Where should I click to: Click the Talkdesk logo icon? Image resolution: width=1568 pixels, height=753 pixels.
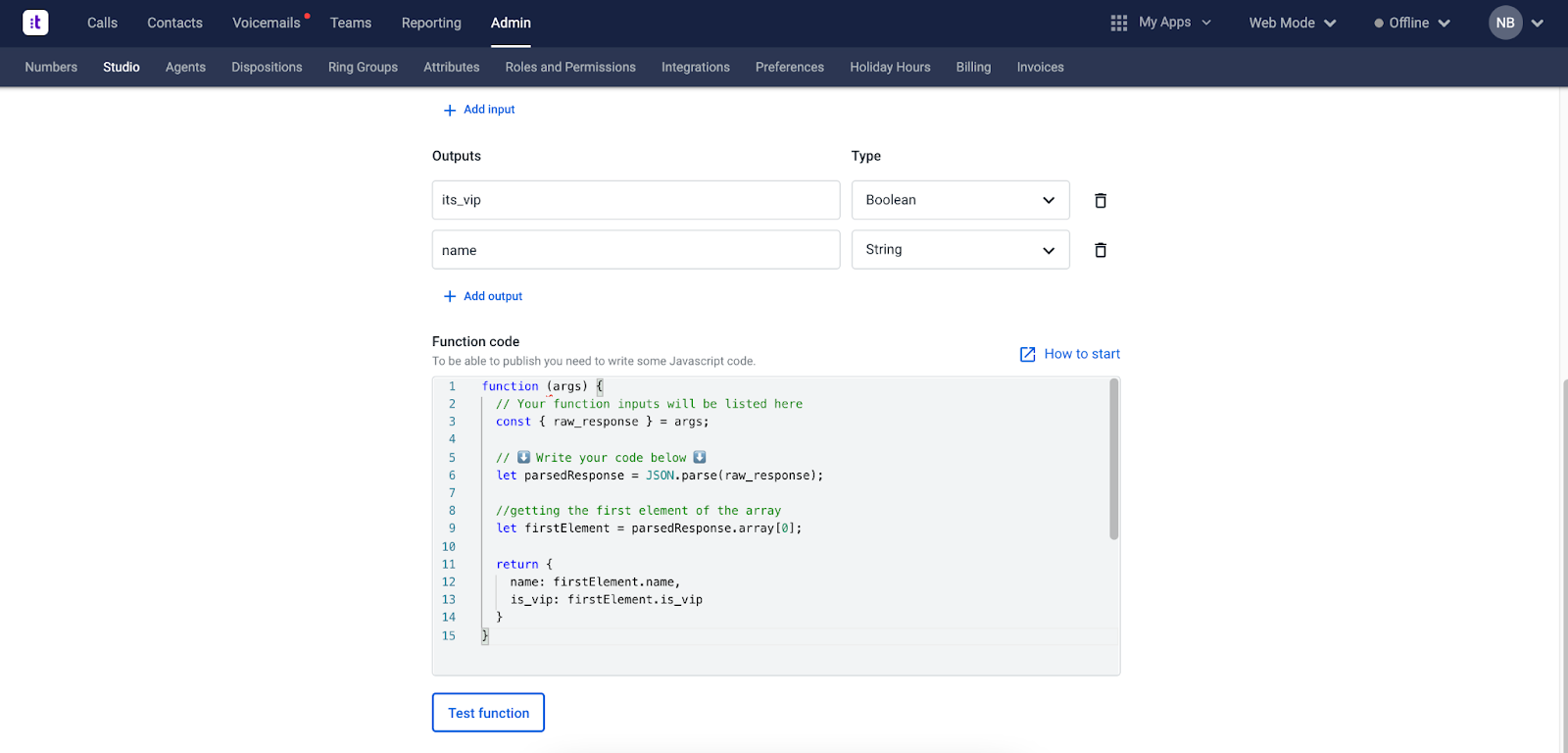(35, 23)
